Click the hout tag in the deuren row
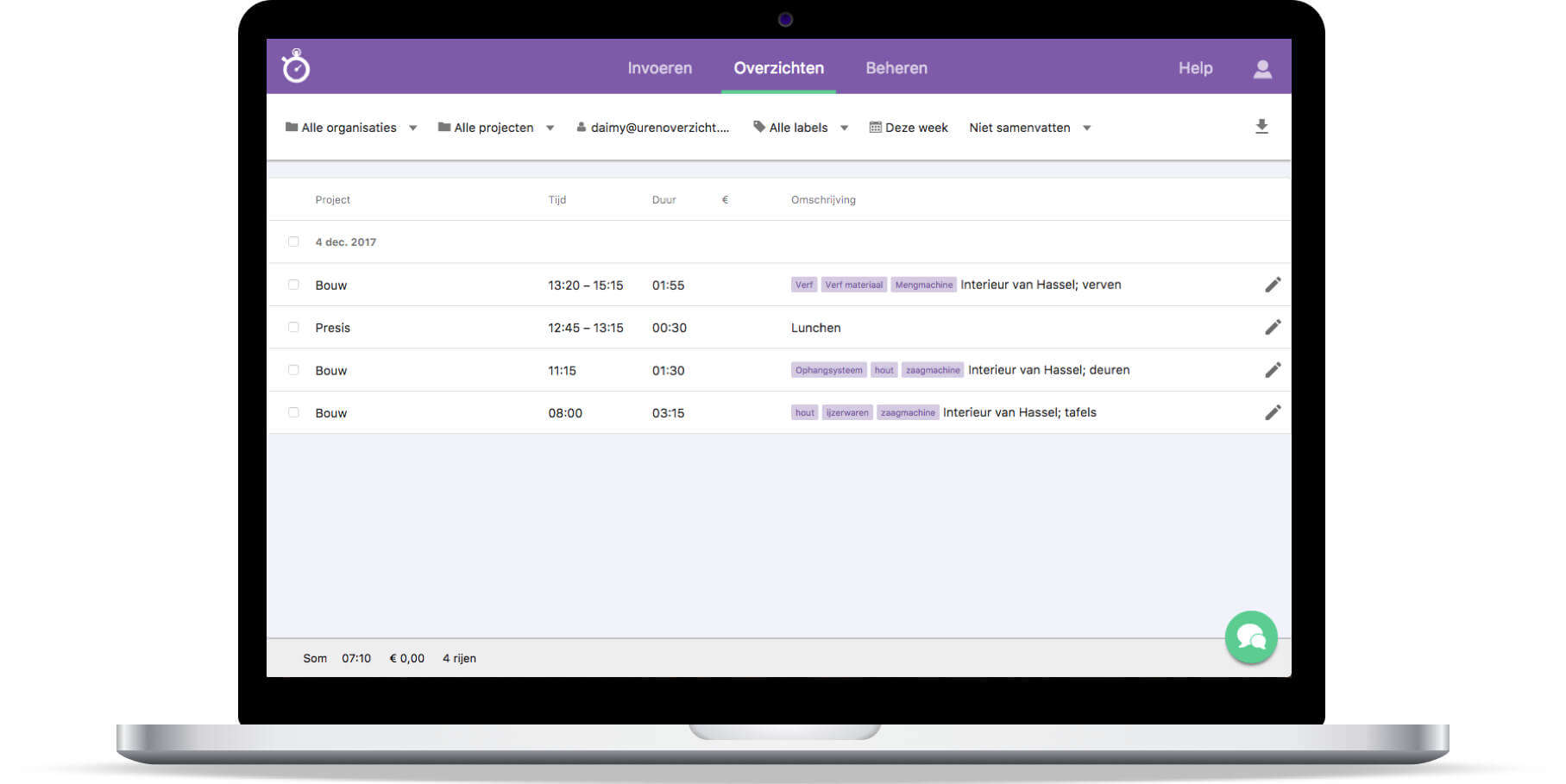This screenshot has width=1566, height=784. (884, 370)
